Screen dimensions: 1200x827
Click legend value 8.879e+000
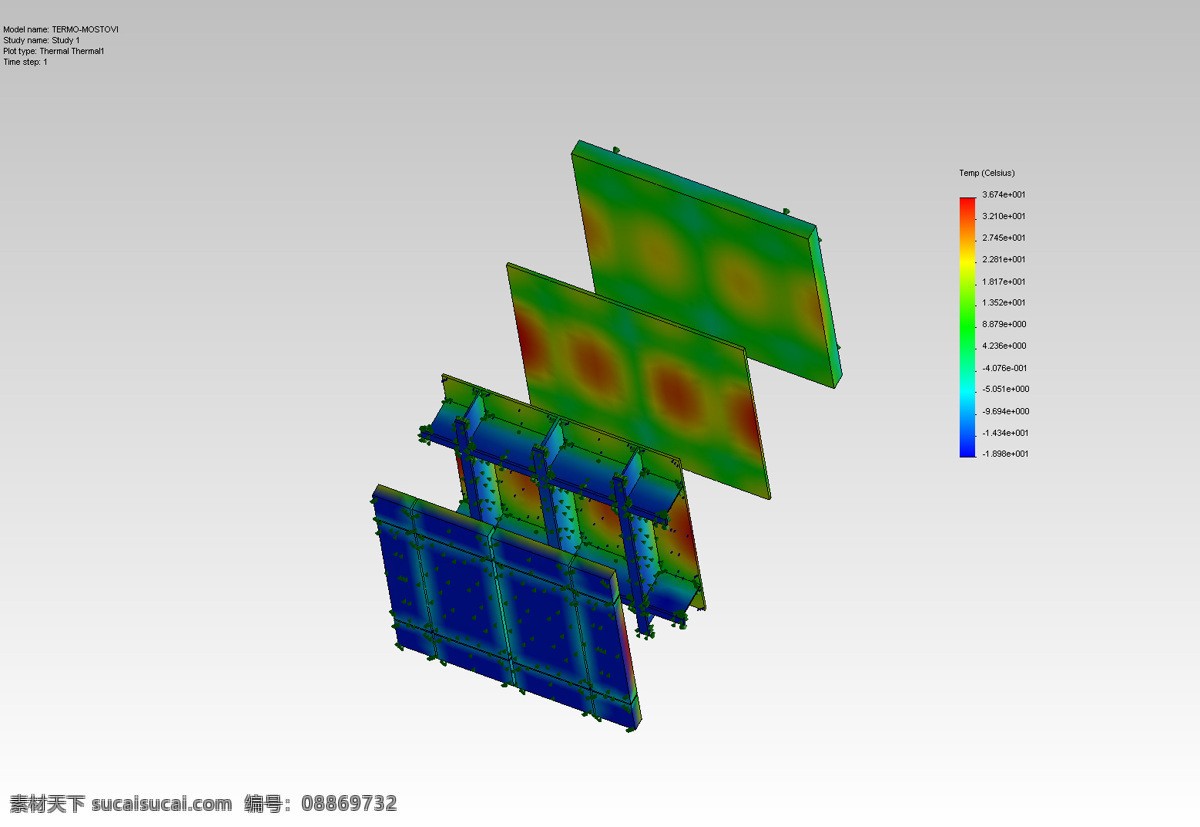point(1004,324)
